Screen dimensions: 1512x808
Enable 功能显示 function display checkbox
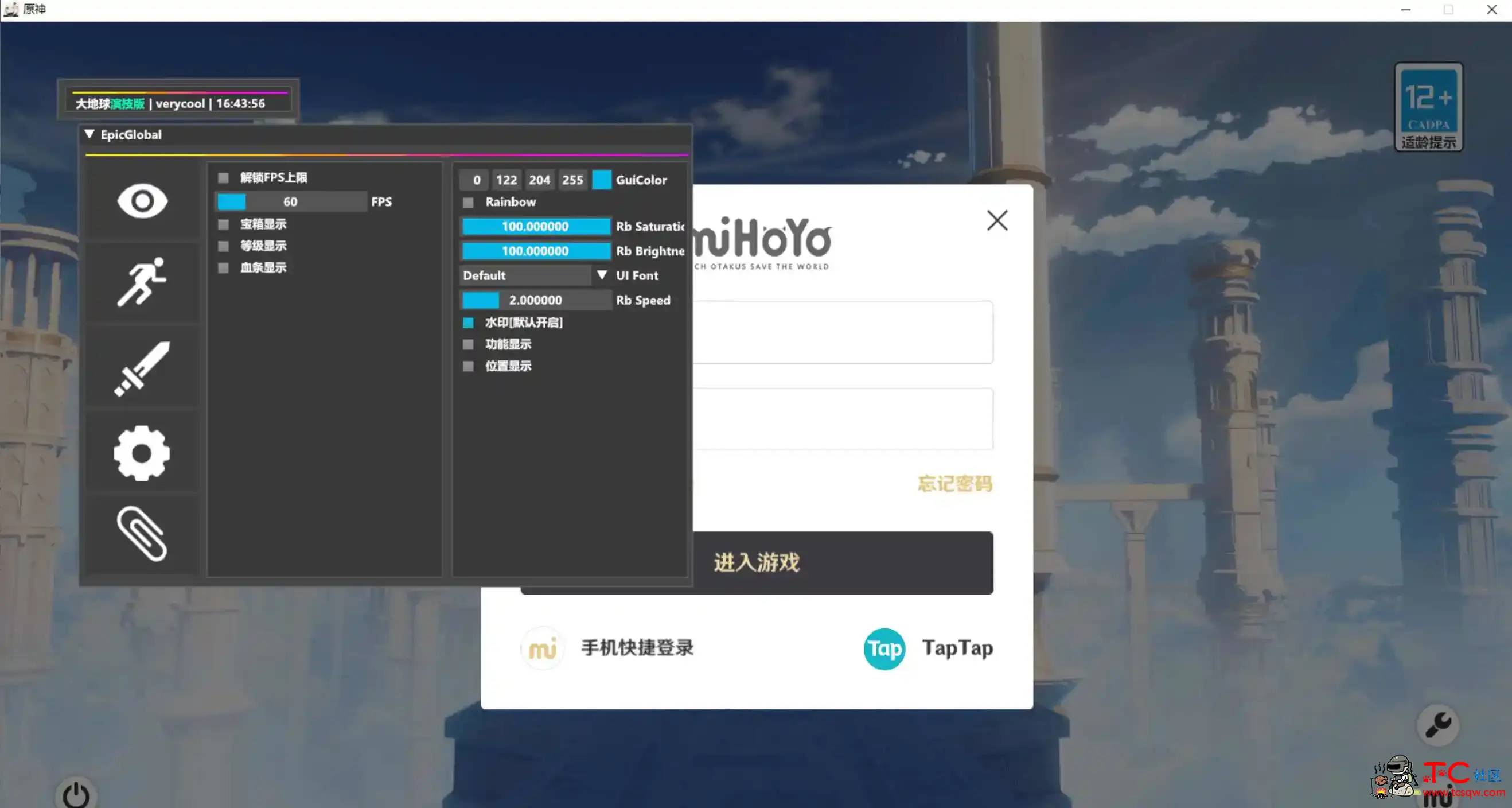pyautogui.click(x=468, y=344)
